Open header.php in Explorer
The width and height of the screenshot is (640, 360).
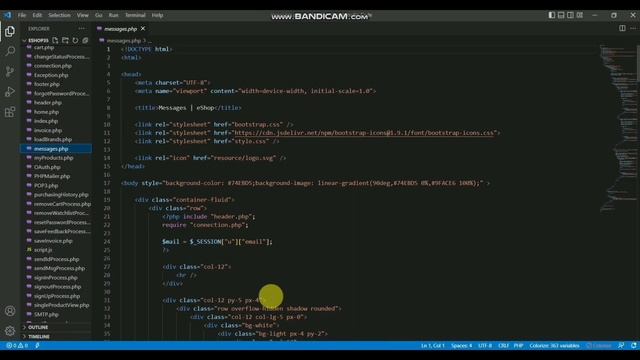(48, 102)
